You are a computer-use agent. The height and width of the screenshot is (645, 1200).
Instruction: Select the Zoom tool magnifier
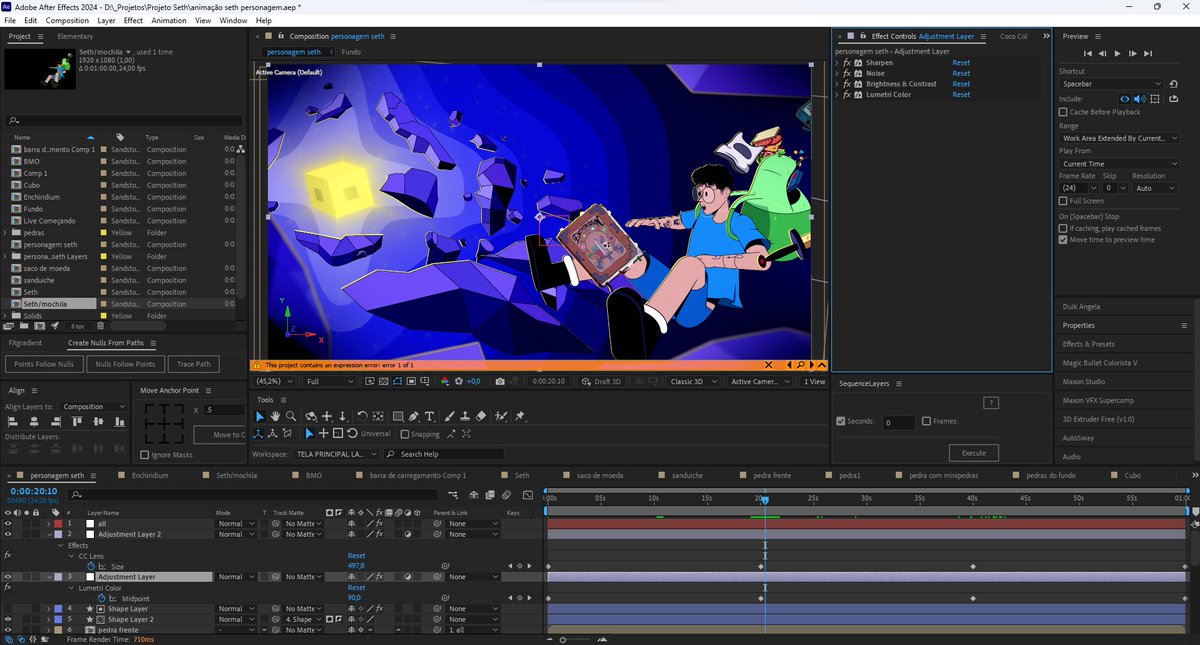coord(290,416)
